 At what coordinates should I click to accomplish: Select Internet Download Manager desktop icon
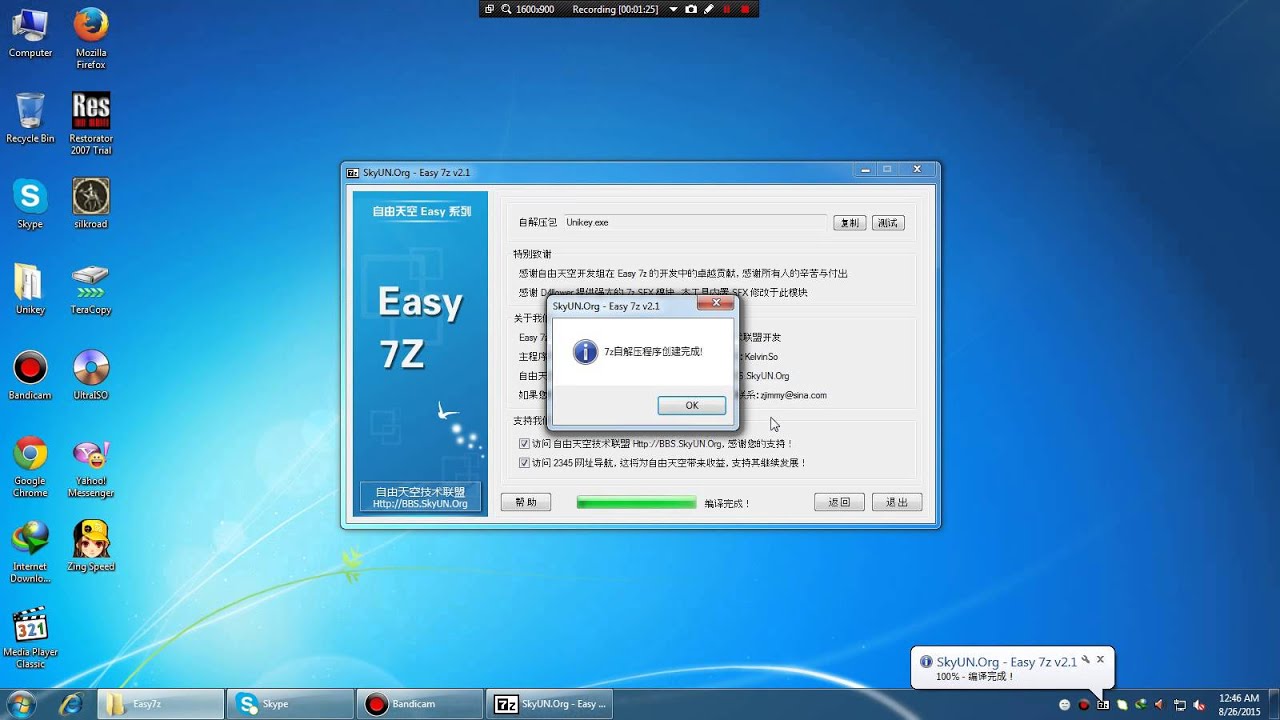coord(30,552)
